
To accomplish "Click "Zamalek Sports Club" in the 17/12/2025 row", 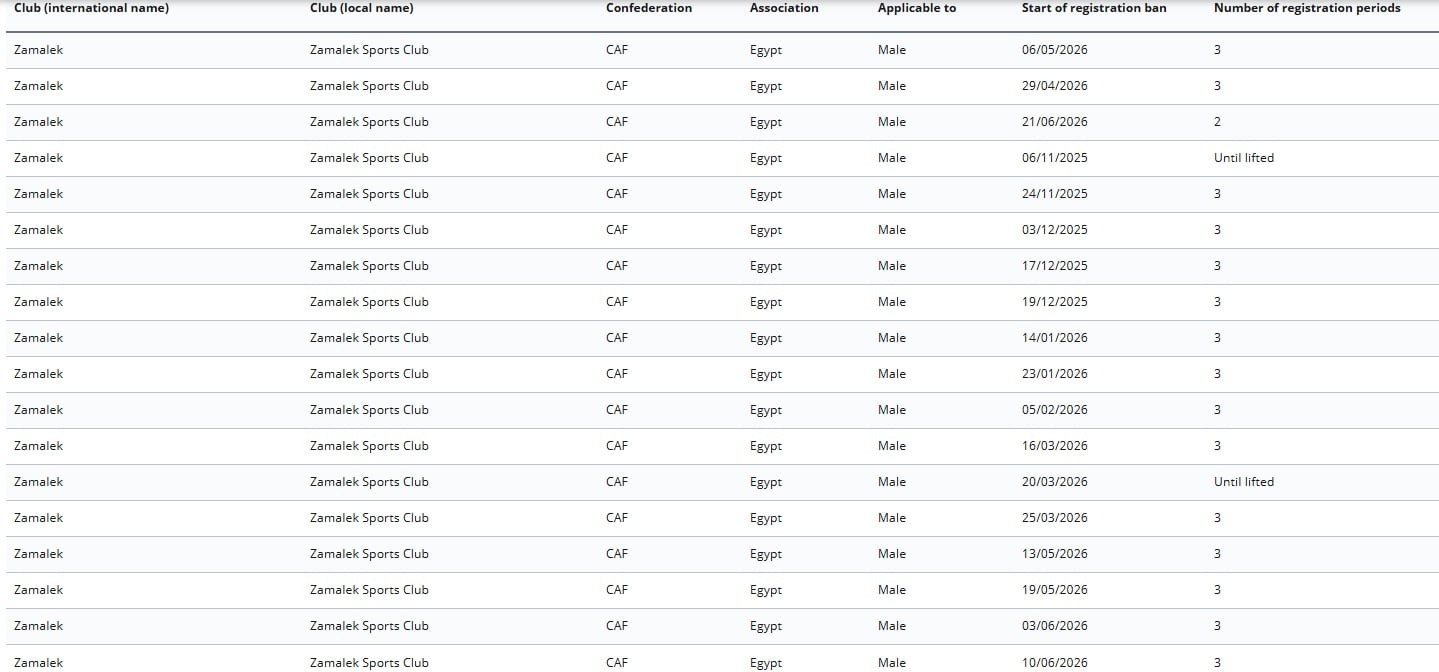I will click(x=369, y=266).
